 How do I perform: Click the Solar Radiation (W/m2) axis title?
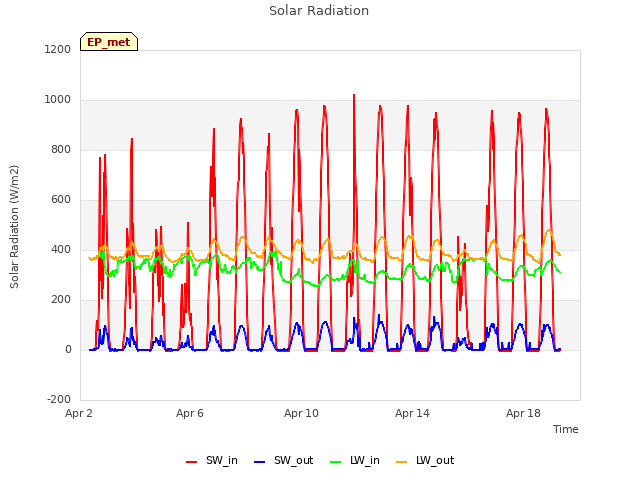(x=14, y=227)
